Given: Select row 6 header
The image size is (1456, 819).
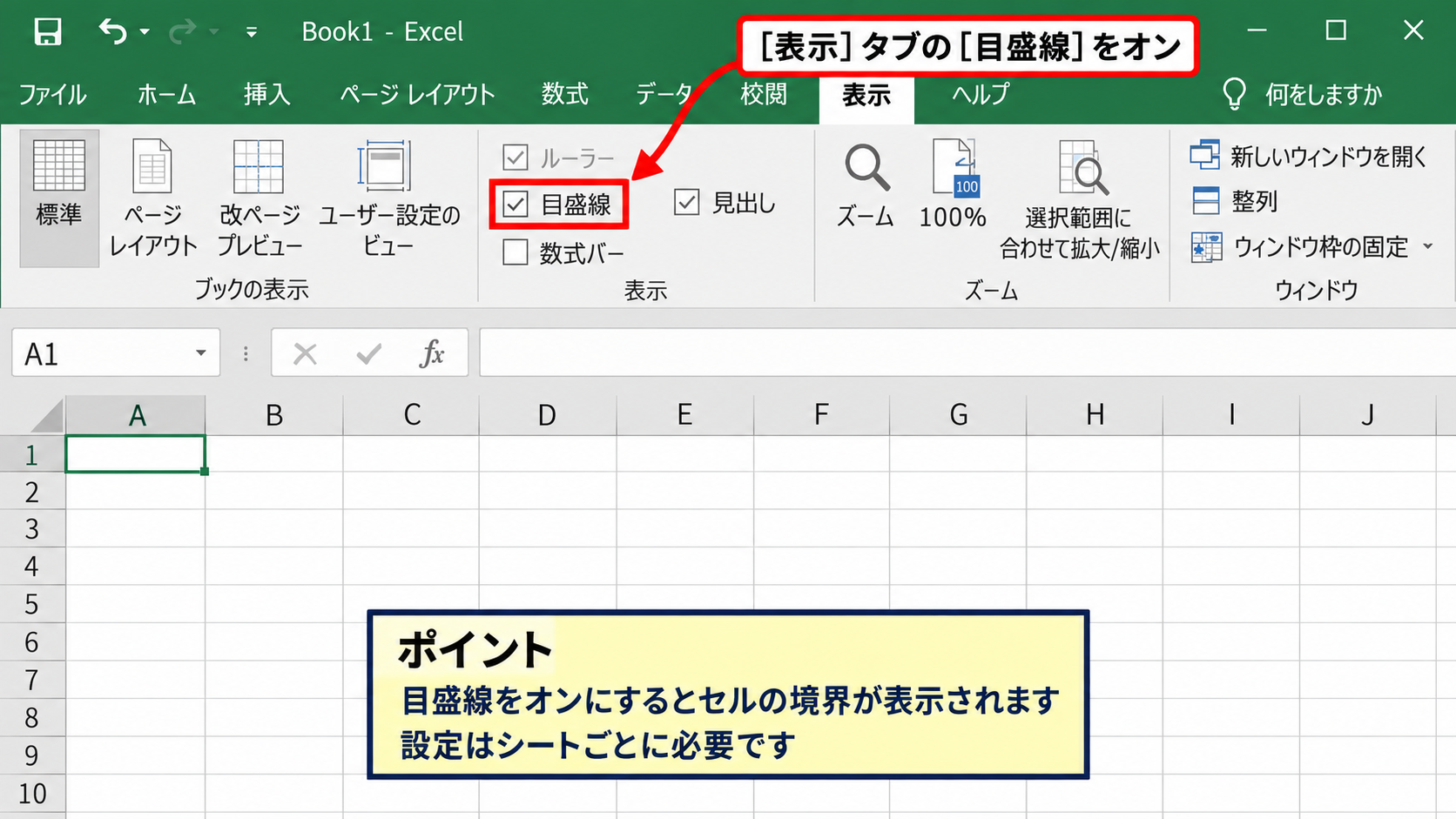Looking at the screenshot, I should [x=32, y=642].
